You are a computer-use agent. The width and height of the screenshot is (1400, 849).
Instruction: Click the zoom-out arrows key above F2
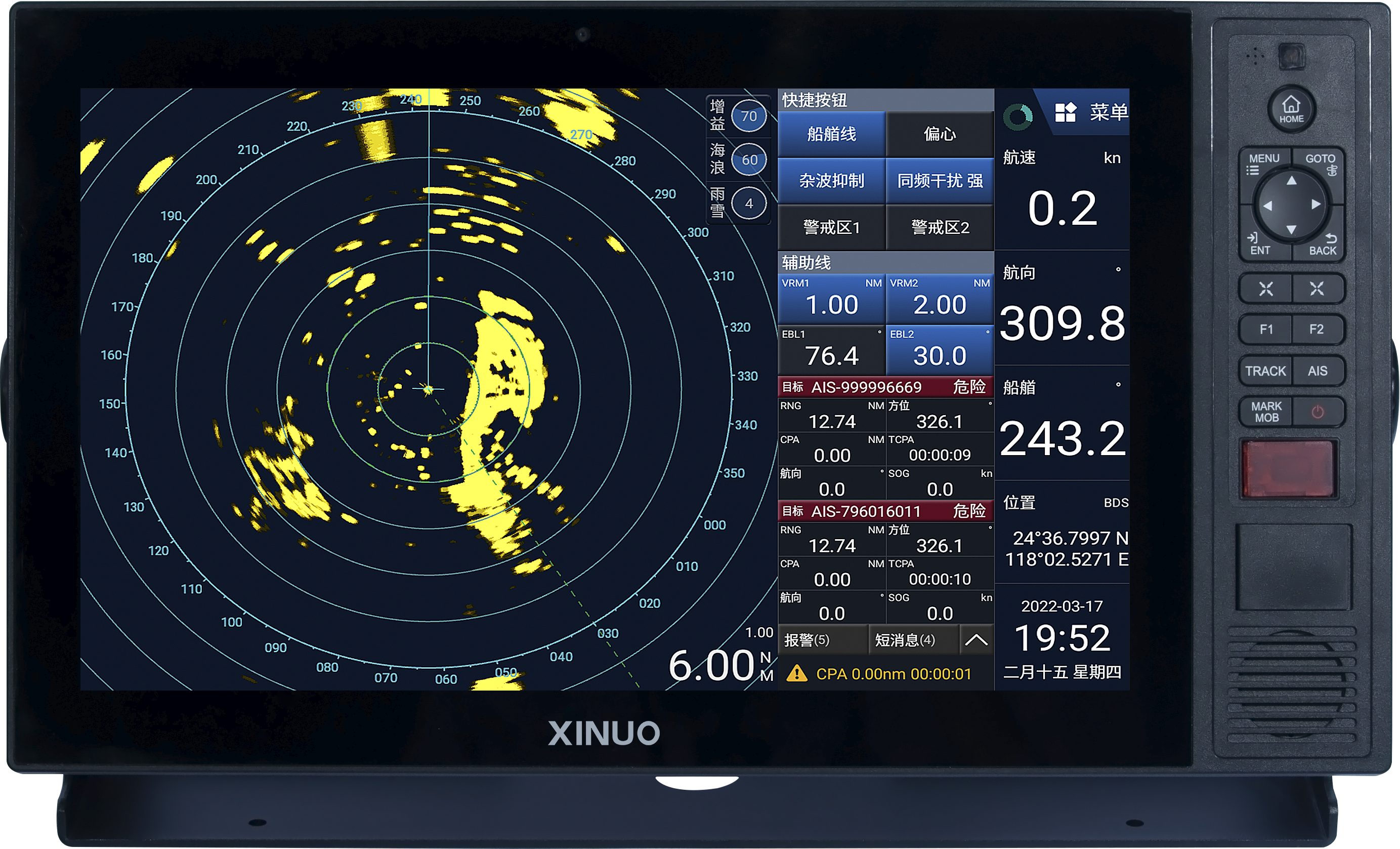coord(1317,289)
